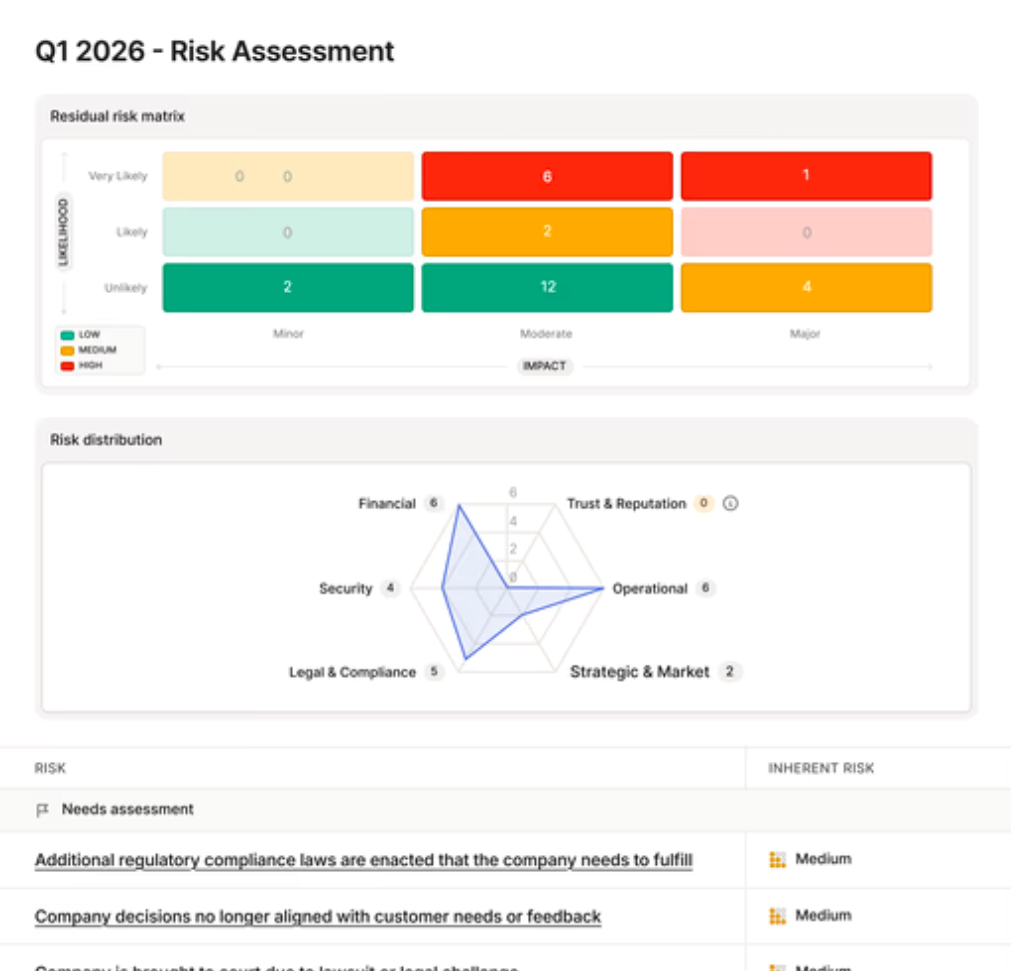Click the Medium risk icon on the lawsuit risk row

(x=778, y=967)
